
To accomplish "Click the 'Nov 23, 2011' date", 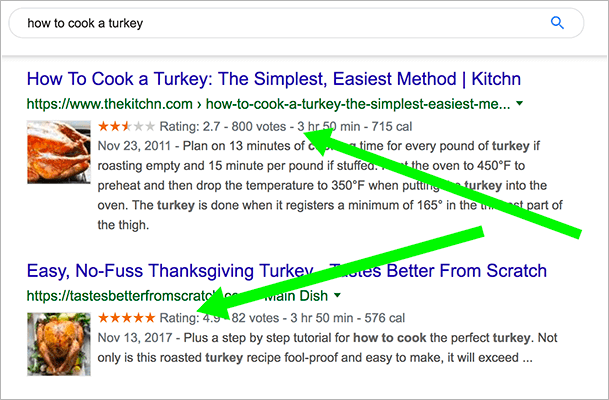I will (x=137, y=146).
